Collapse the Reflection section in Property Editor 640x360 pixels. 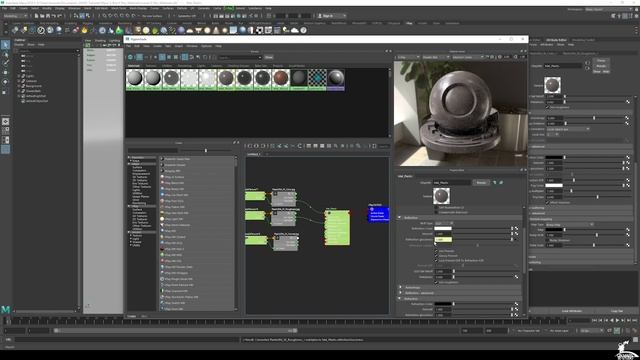(x=400, y=218)
